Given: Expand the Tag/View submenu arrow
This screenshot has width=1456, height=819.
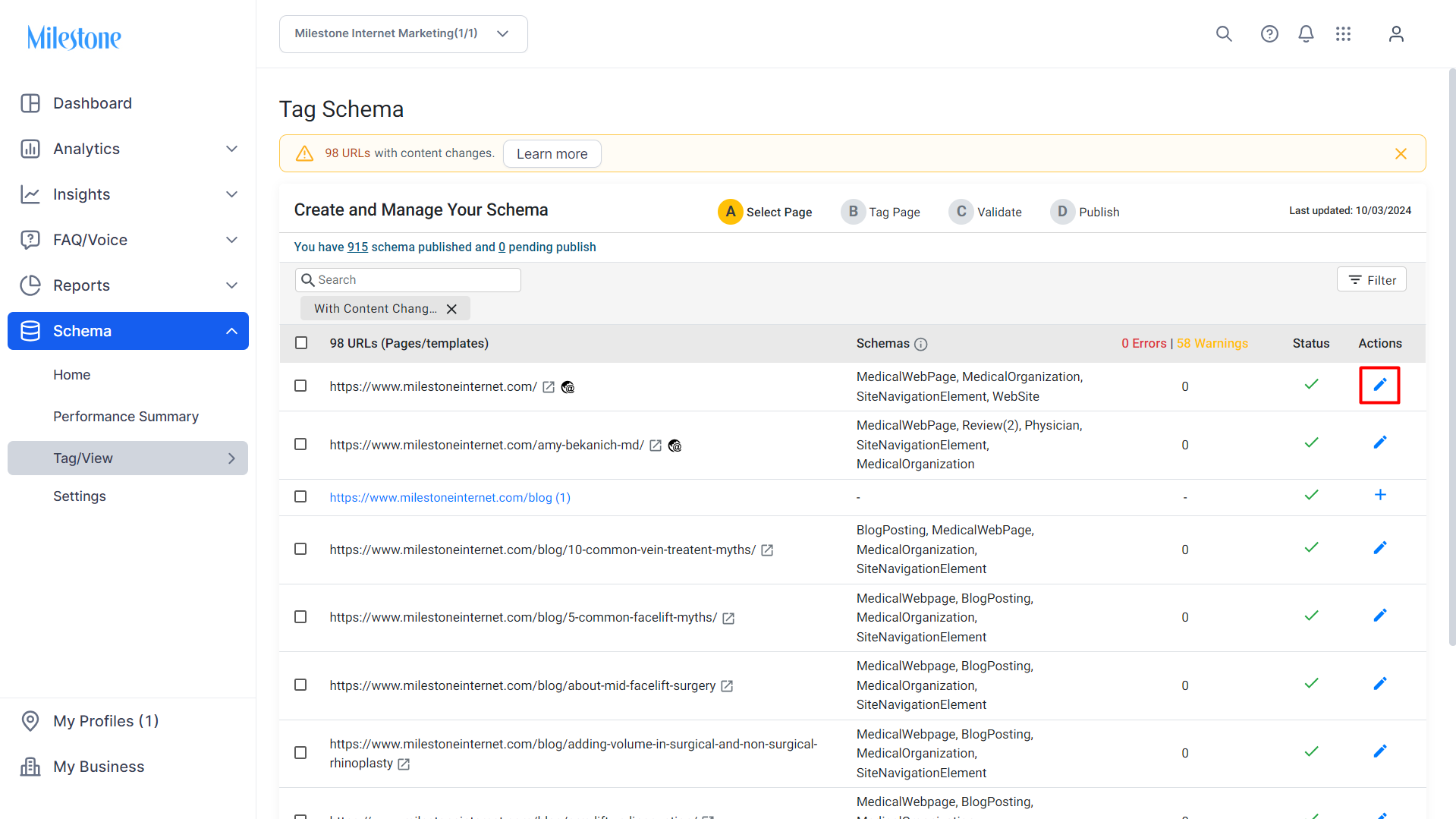Looking at the screenshot, I should [x=232, y=458].
